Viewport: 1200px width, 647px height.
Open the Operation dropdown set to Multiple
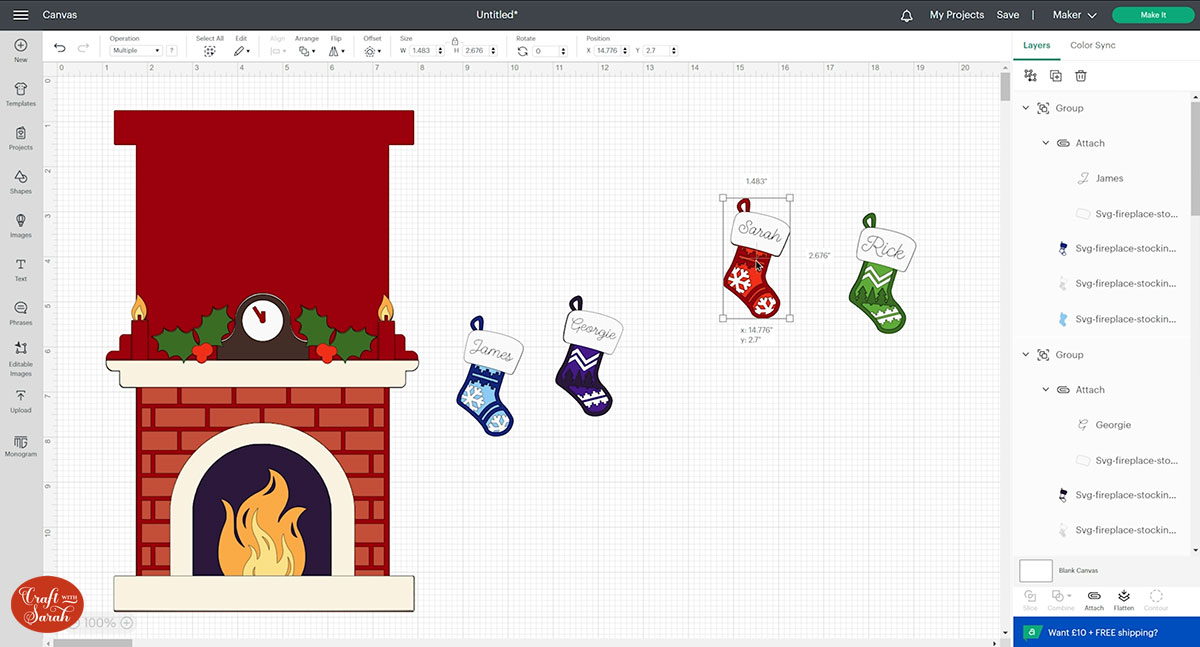(x=135, y=50)
